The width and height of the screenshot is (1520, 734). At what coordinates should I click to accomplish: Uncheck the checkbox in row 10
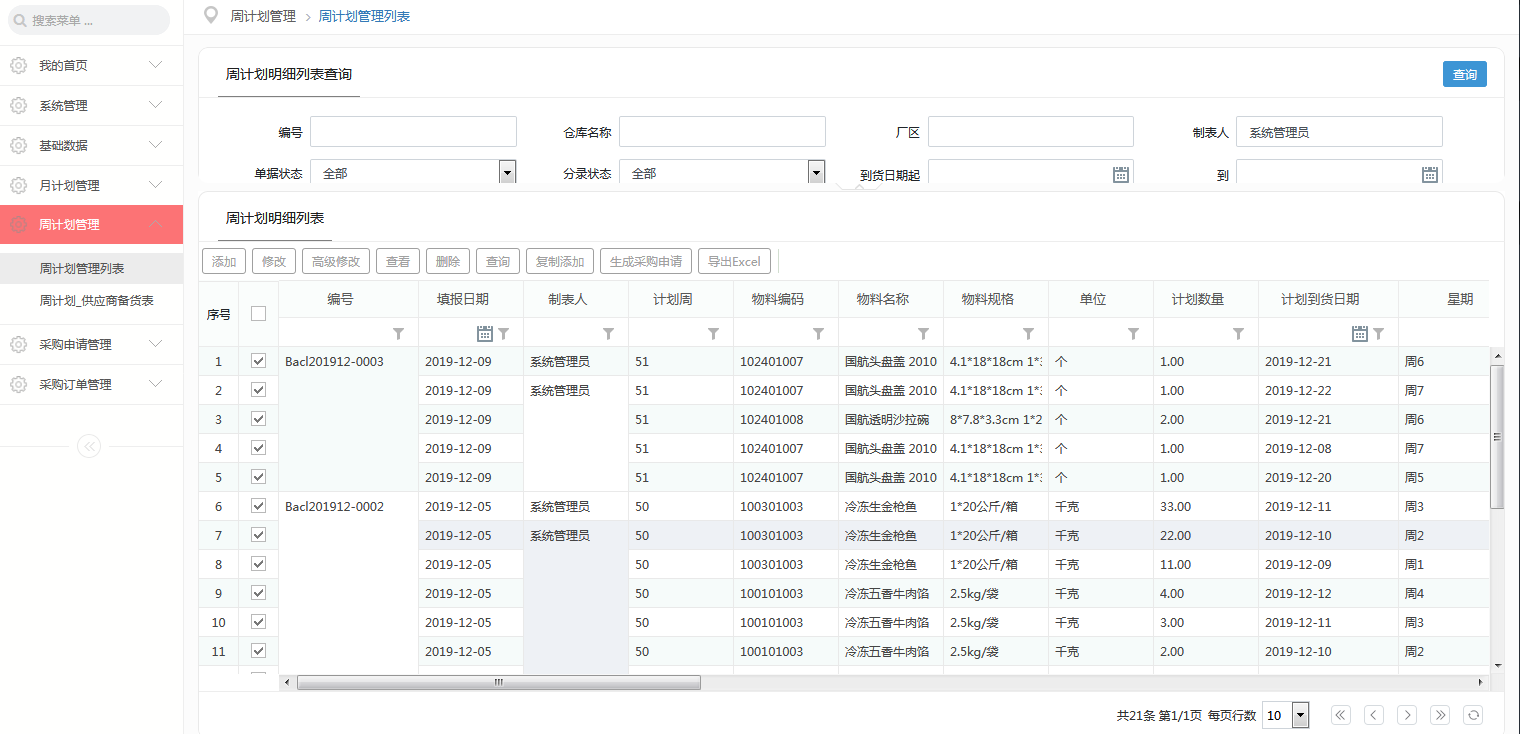[x=258, y=622]
